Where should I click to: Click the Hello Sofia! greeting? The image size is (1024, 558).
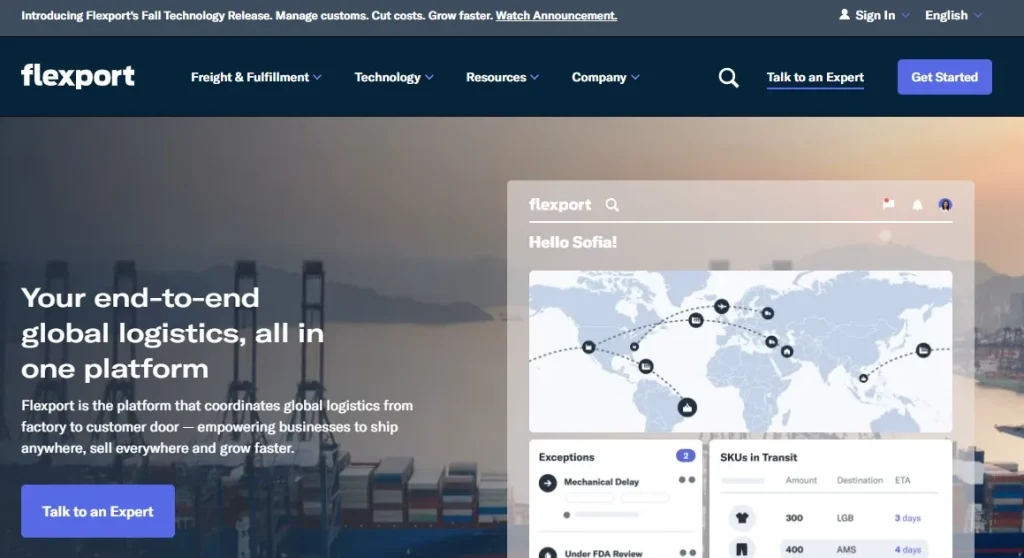click(573, 242)
